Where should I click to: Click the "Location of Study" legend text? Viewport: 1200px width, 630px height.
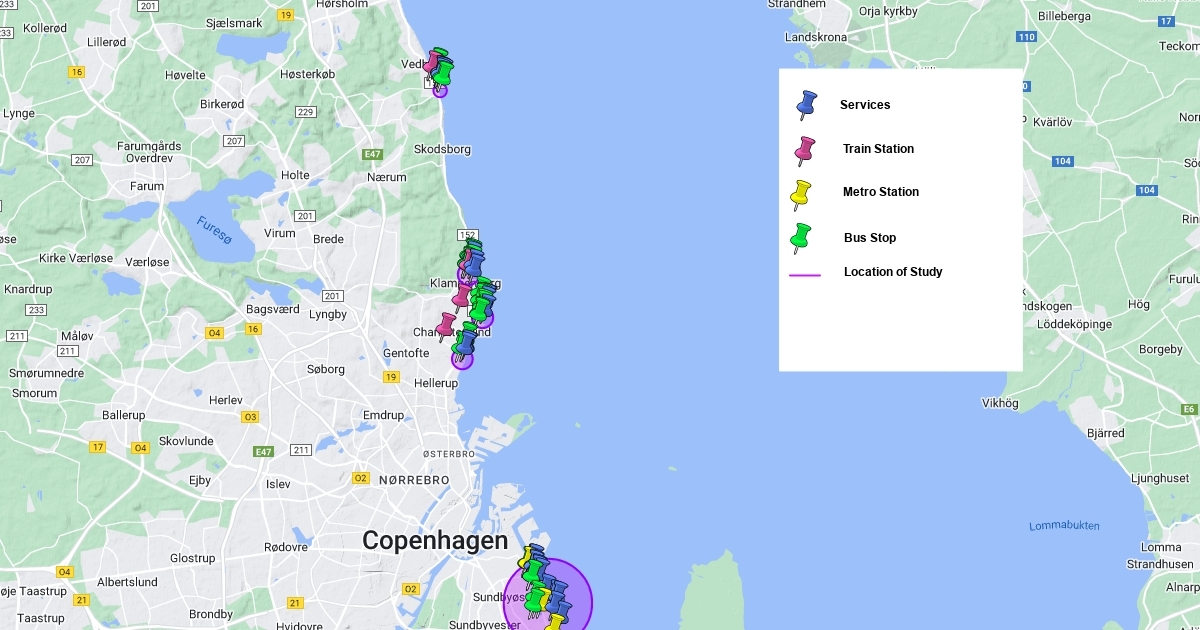click(892, 272)
